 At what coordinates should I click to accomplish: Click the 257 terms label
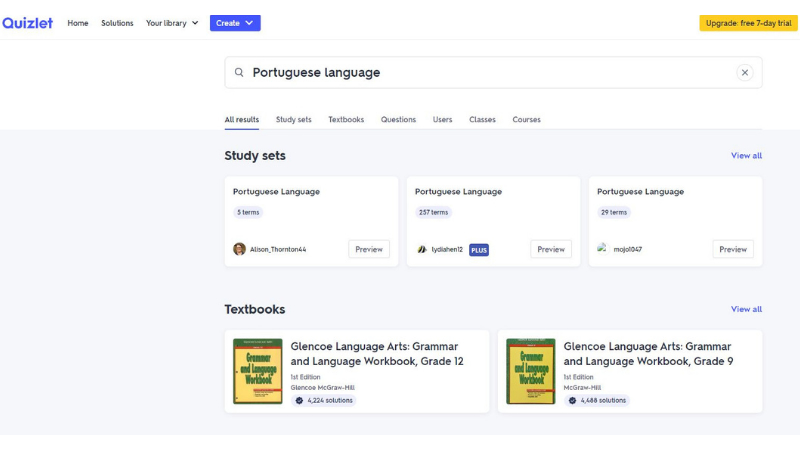pos(433,212)
